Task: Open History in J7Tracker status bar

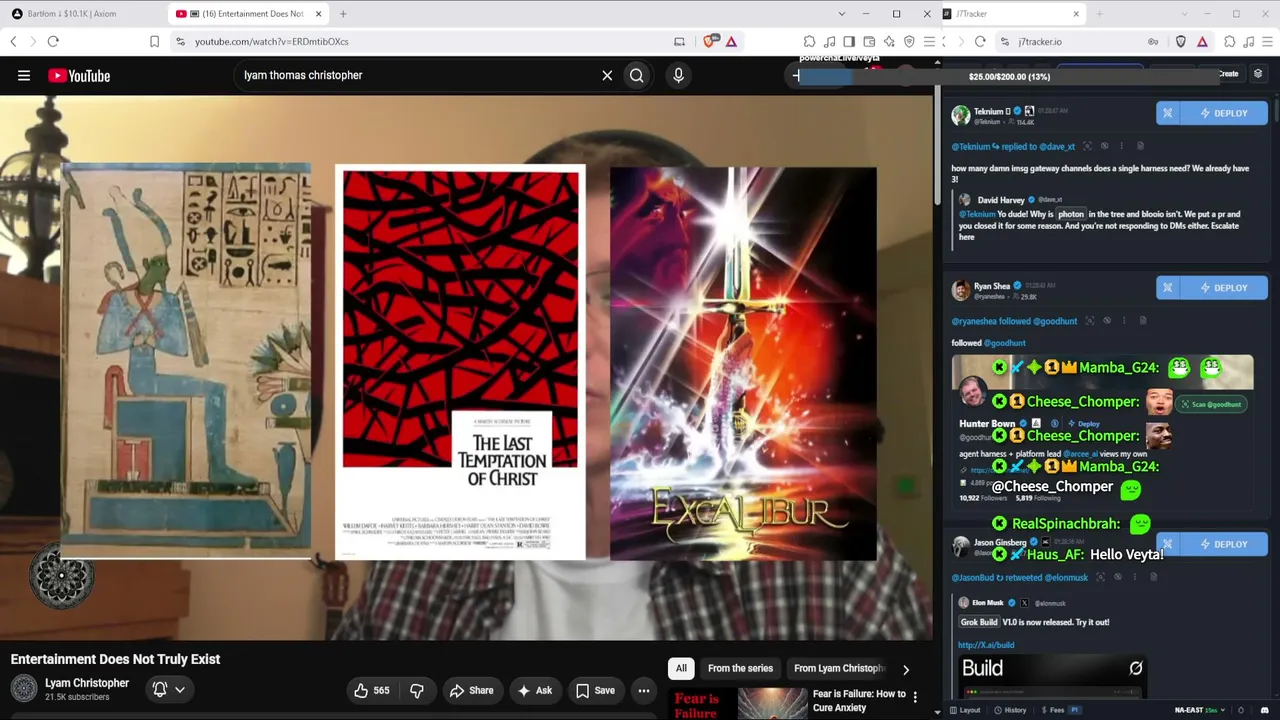Action: click(1010, 710)
